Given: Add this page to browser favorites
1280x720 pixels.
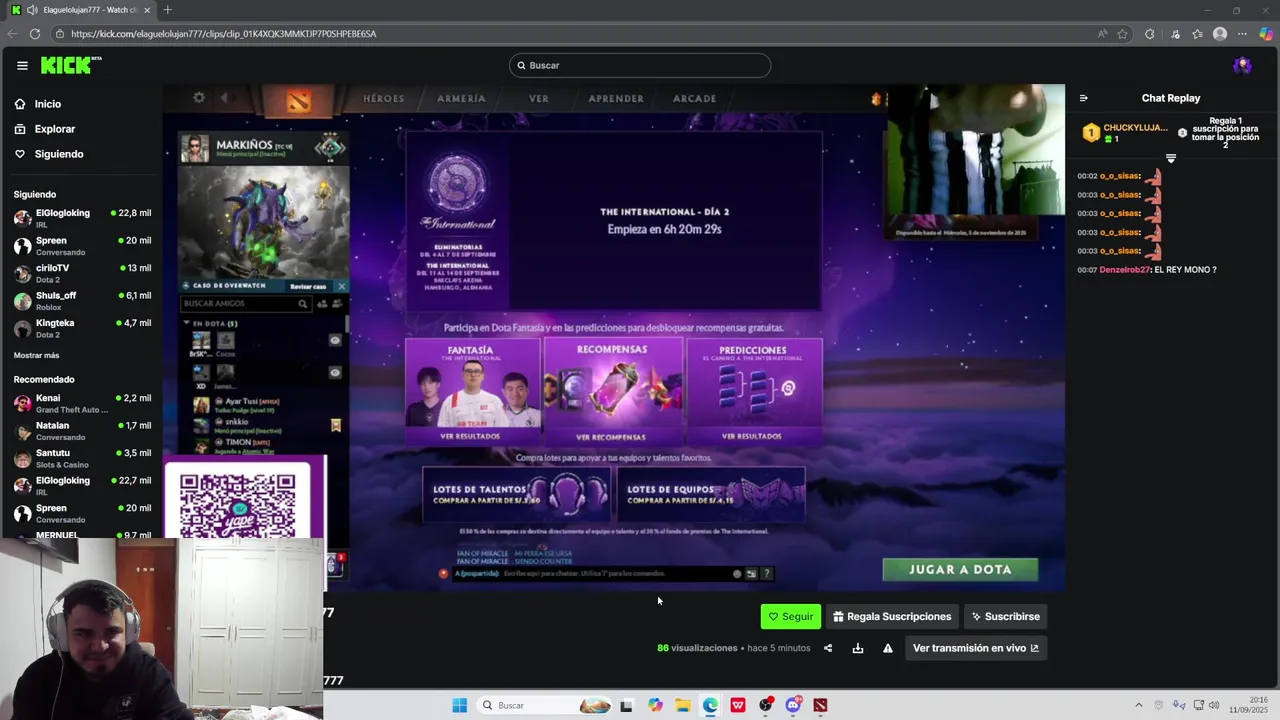Looking at the screenshot, I should 1123,34.
